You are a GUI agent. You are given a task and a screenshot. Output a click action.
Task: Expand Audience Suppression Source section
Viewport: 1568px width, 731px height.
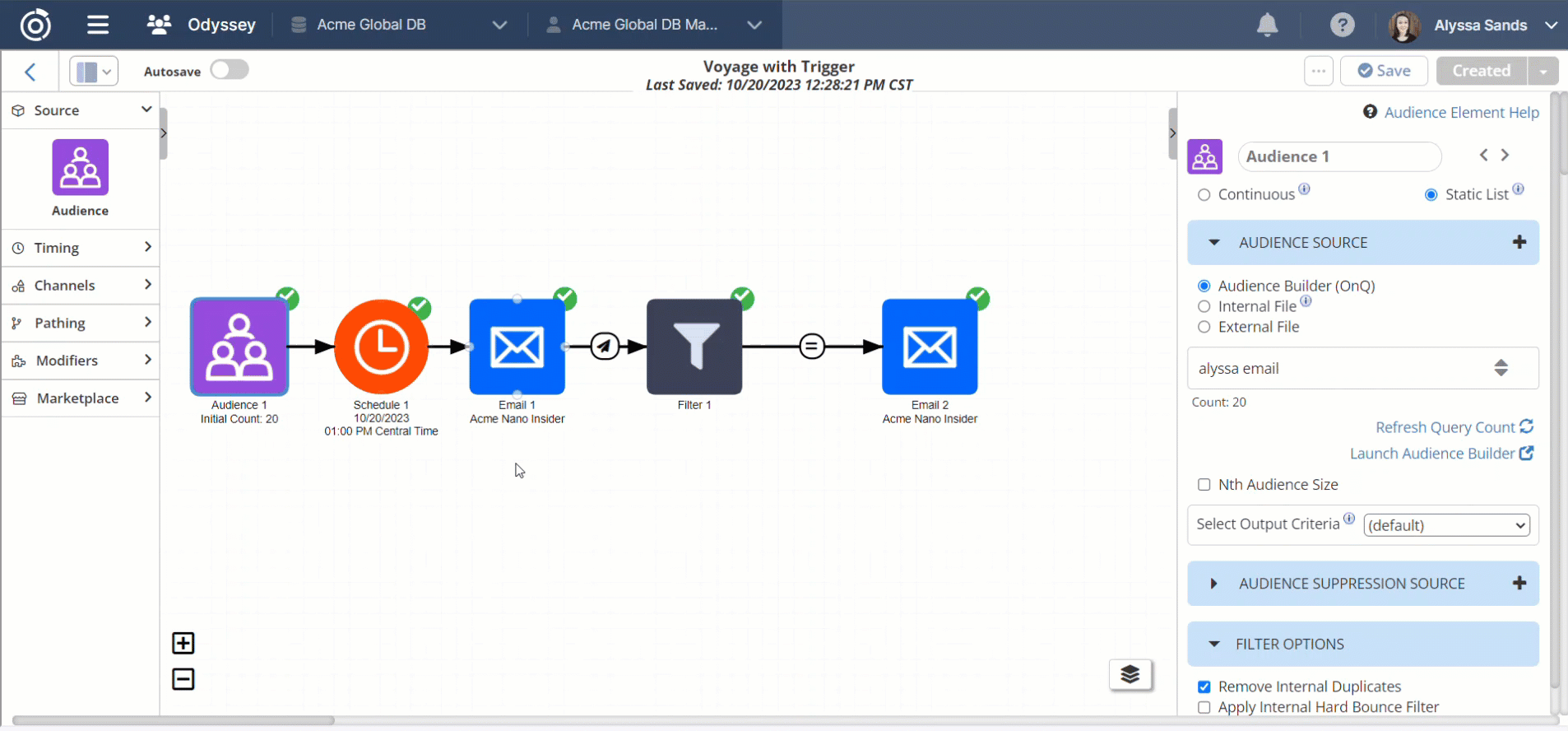point(1213,584)
